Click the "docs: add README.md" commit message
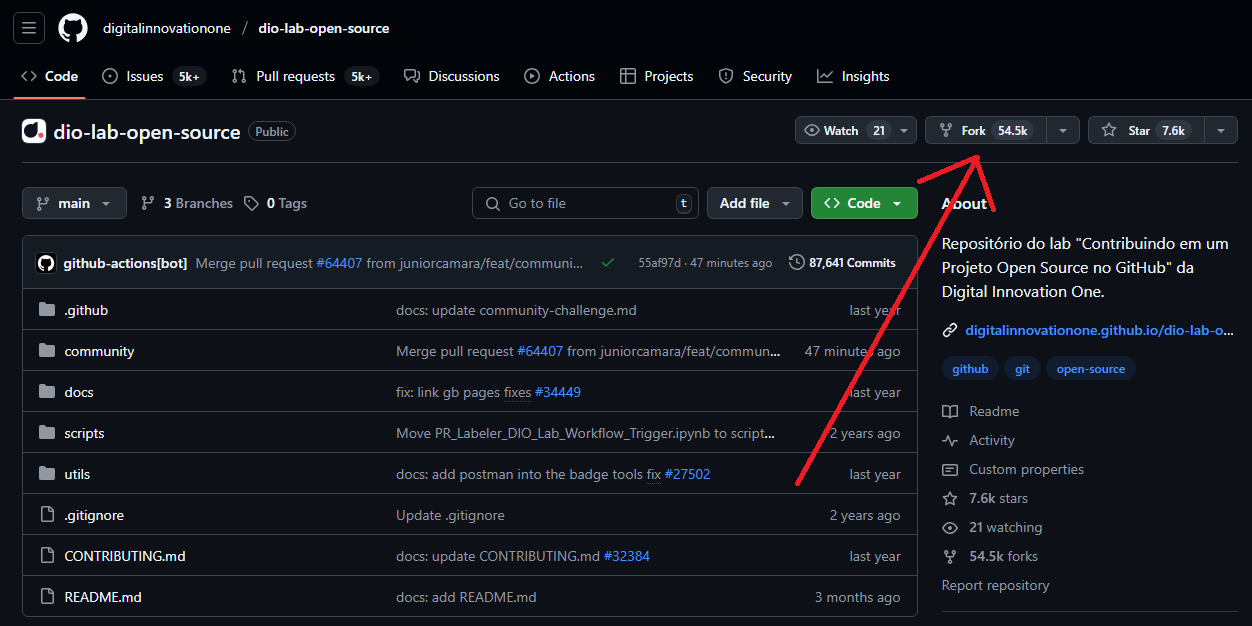Image resolution: width=1252 pixels, height=626 pixels. point(466,597)
